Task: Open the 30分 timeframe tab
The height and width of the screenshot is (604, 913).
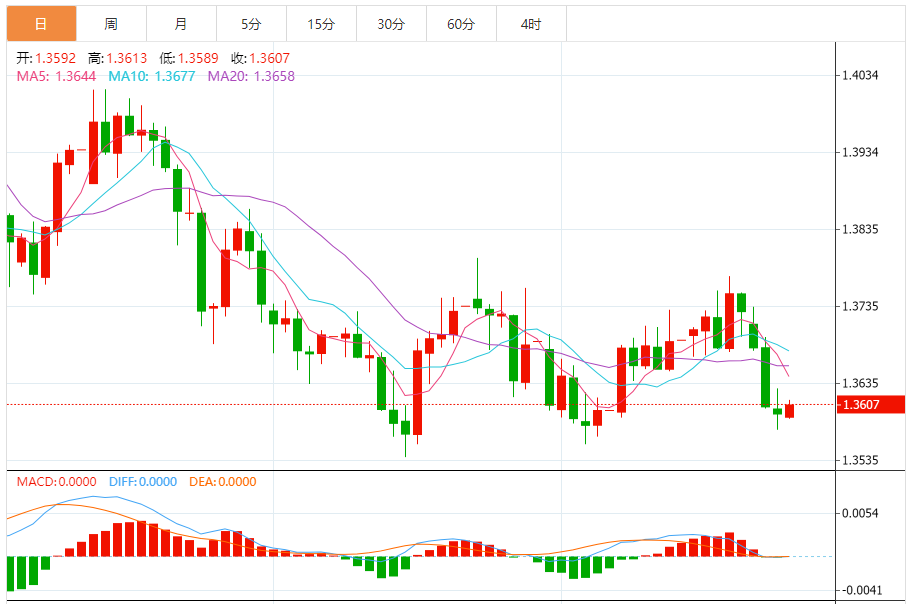Action: [391, 24]
